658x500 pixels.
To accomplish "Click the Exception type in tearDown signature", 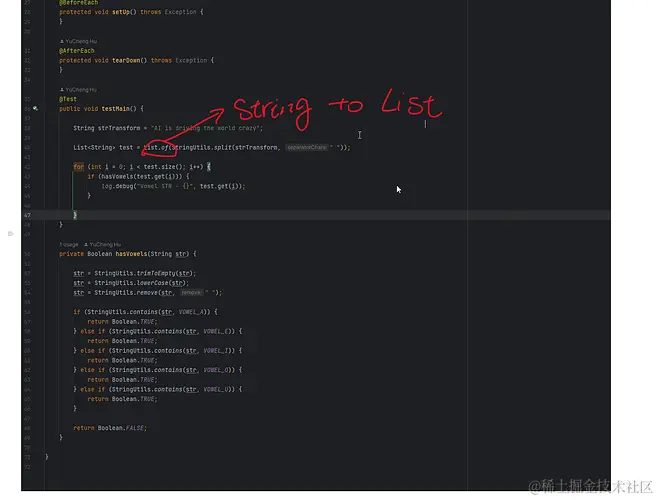I will 191,60.
